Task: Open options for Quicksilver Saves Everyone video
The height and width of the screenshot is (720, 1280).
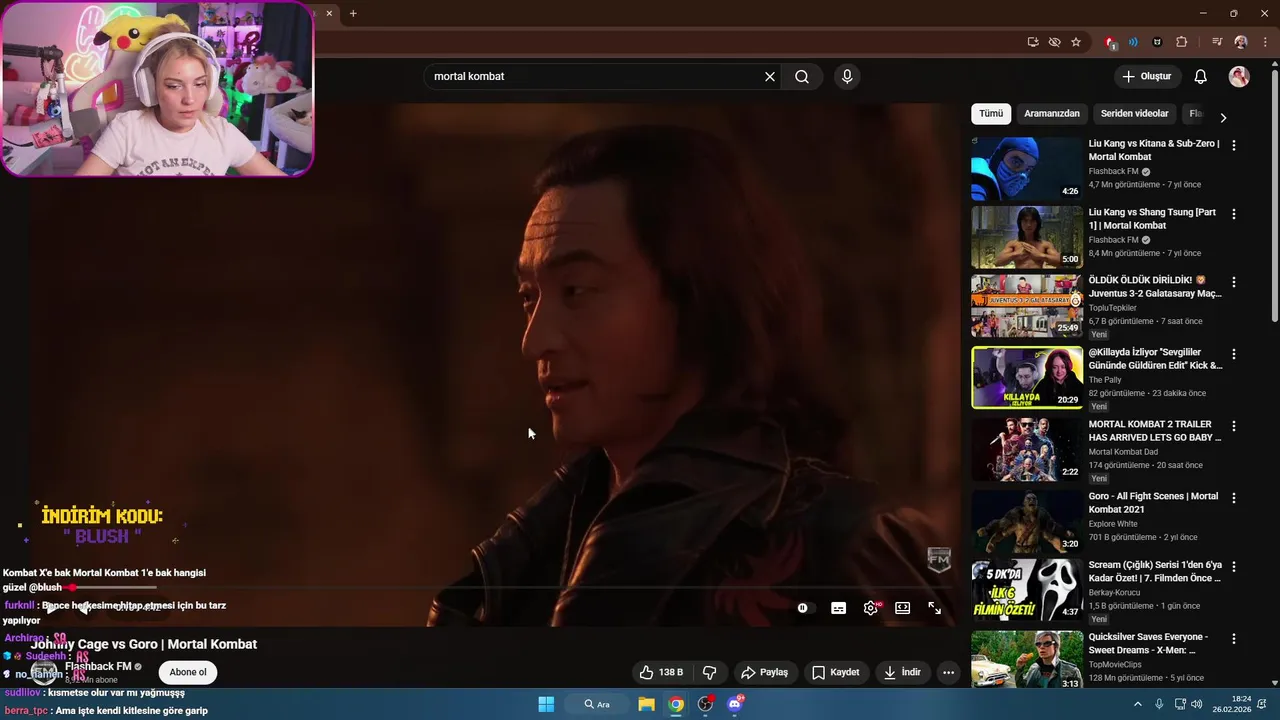Action: click(x=1233, y=638)
